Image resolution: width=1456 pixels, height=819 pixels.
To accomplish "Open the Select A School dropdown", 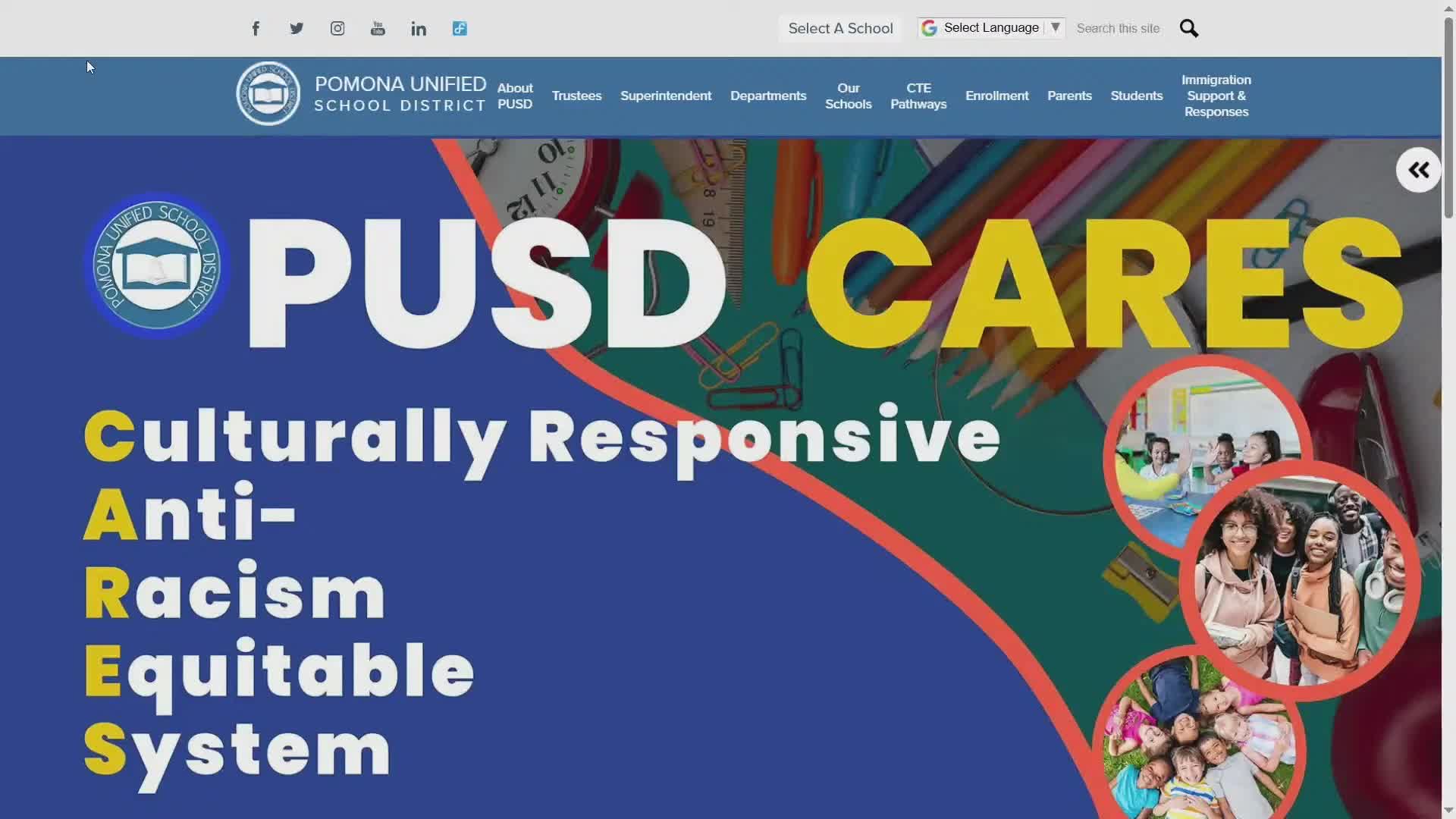I will click(x=840, y=29).
